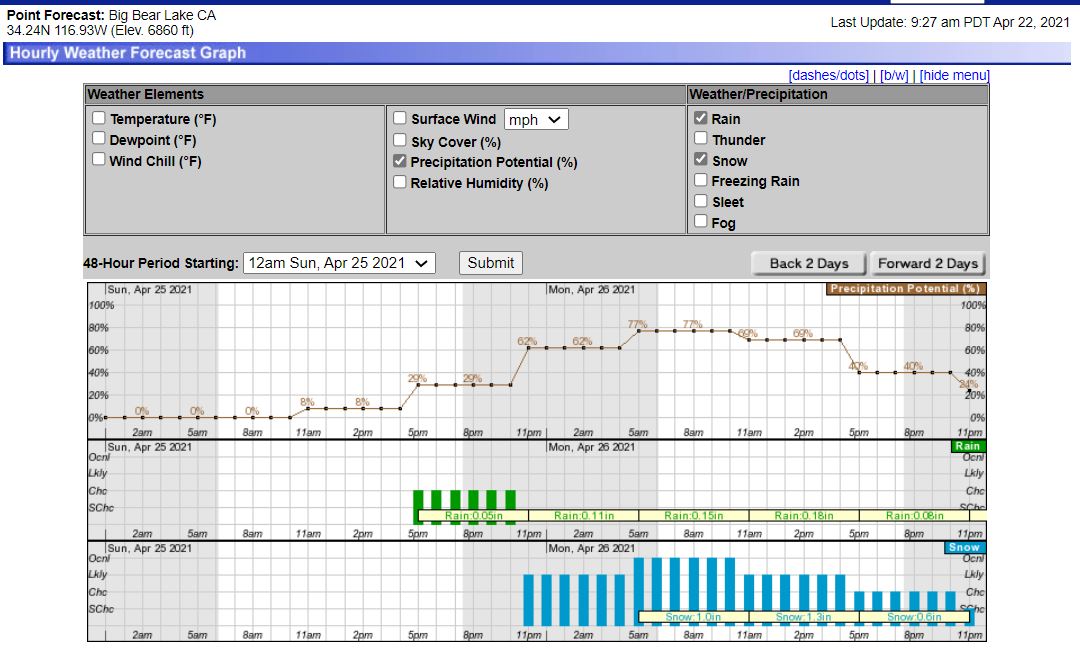The height and width of the screenshot is (648, 1080).
Task: Enable the Thunder checkbox
Action: 701,139
